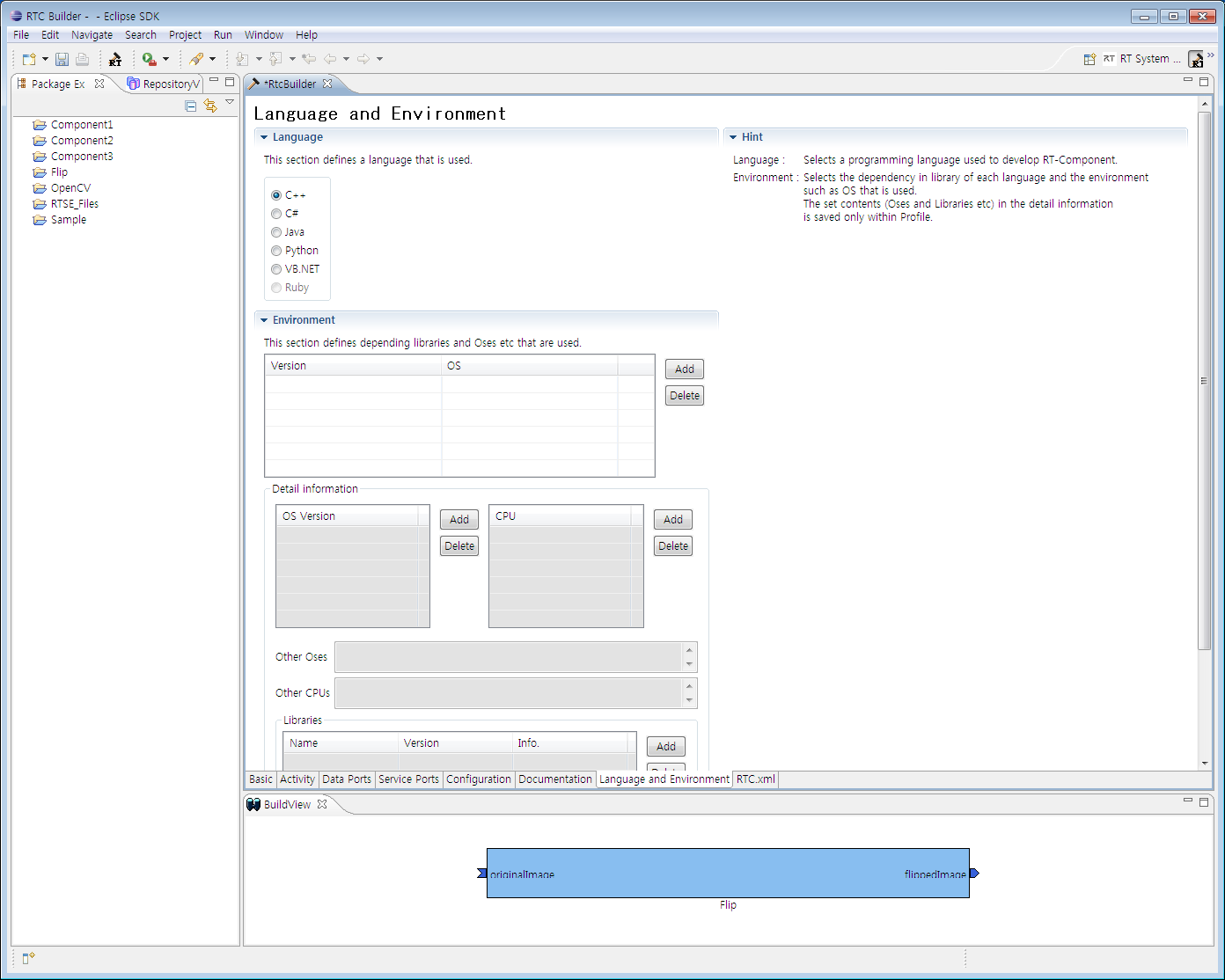This screenshot has width=1225, height=980.
Task: Select the Component3 project folder
Action: [x=73, y=157]
